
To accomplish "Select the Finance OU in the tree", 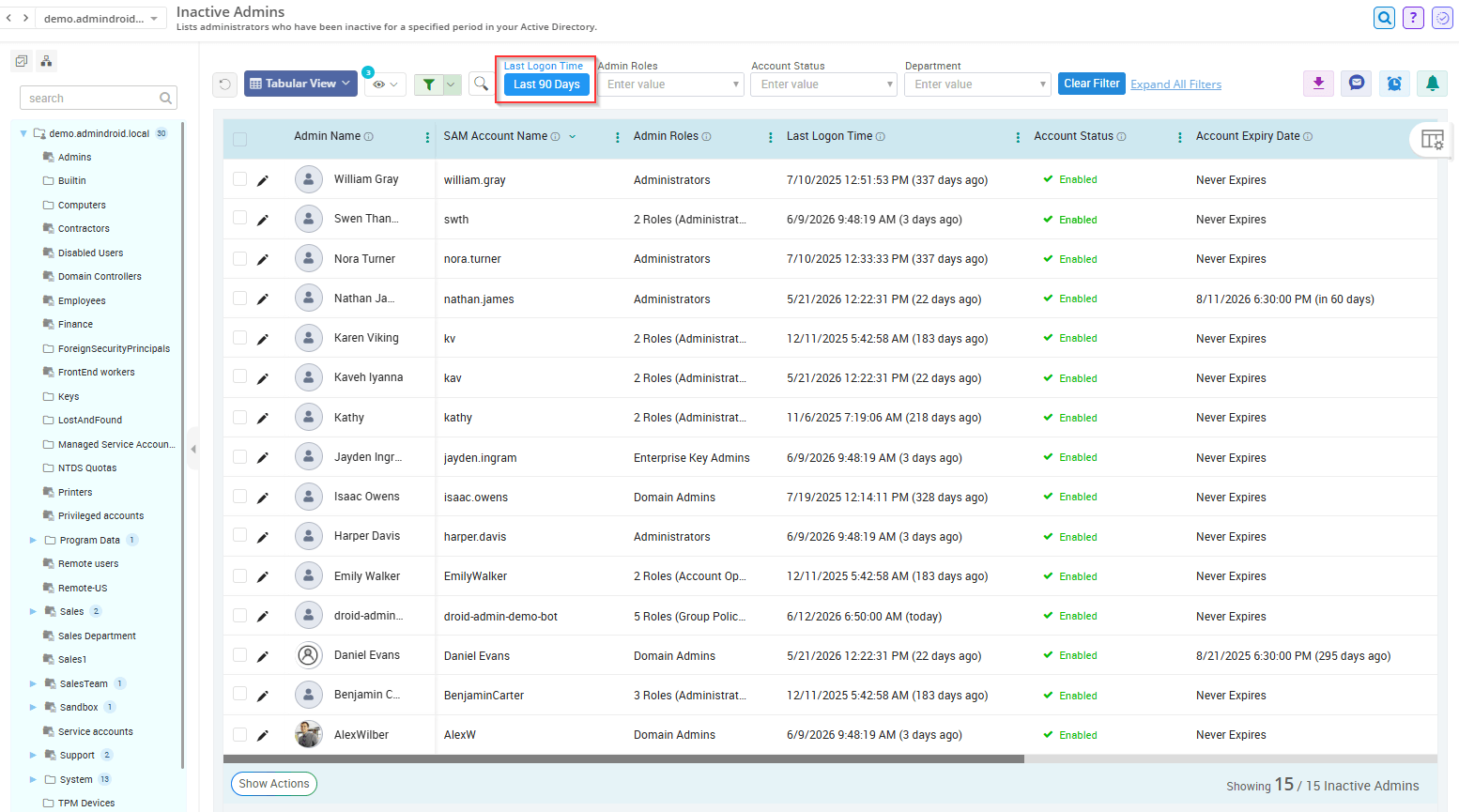I will coord(75,325).
